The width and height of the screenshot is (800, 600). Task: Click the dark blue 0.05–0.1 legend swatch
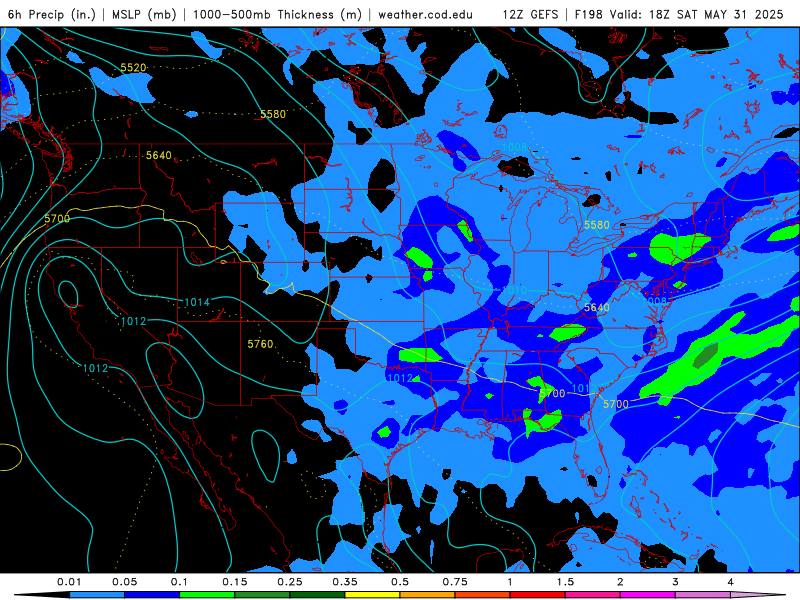[152, 595]
